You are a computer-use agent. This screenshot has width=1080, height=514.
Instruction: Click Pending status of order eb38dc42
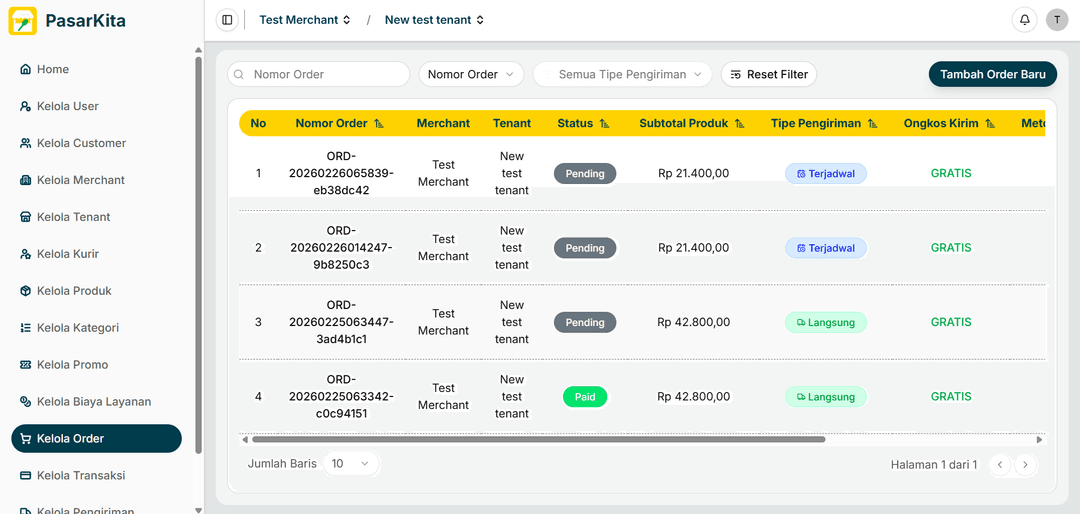pos(585,174)
